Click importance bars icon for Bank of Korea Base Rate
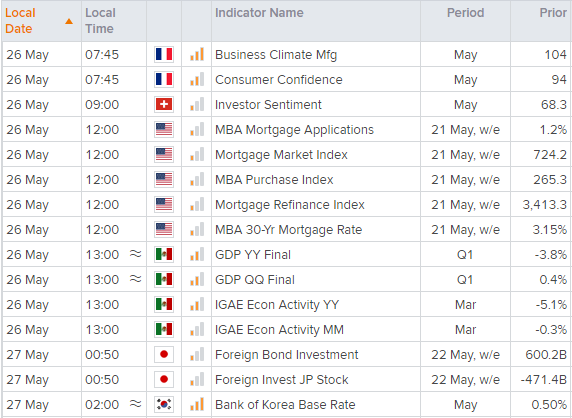The image size is (572, 418). click(197, 404)
